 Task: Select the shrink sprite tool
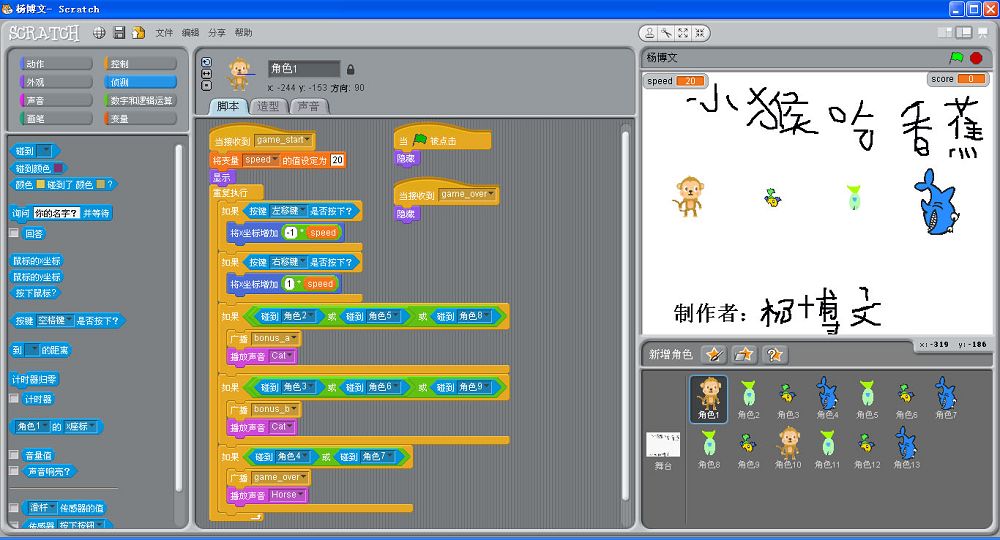click(700, 33)
